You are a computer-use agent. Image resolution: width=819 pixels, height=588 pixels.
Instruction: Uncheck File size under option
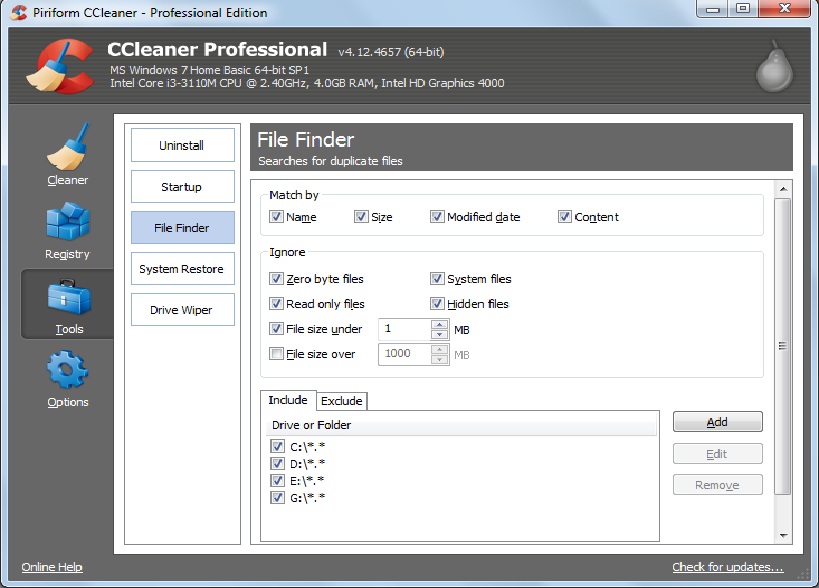[x=276, y=328]
